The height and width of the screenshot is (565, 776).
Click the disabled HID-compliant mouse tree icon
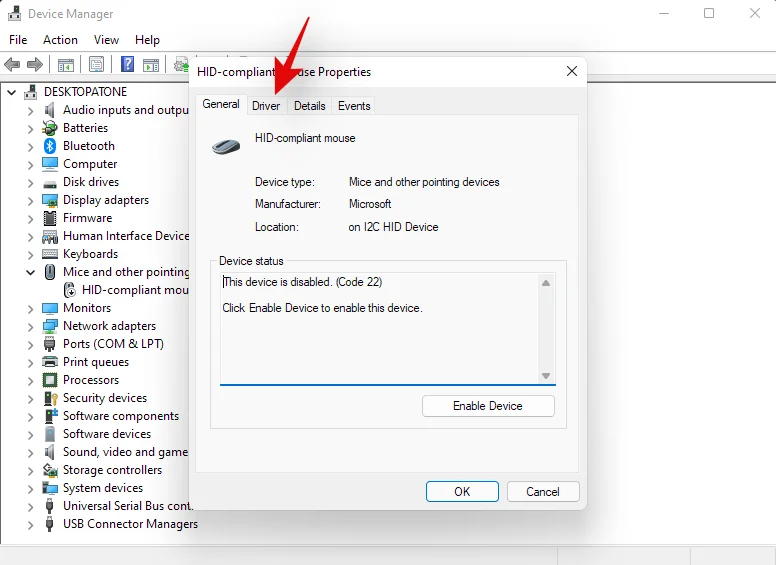point(70,290)
